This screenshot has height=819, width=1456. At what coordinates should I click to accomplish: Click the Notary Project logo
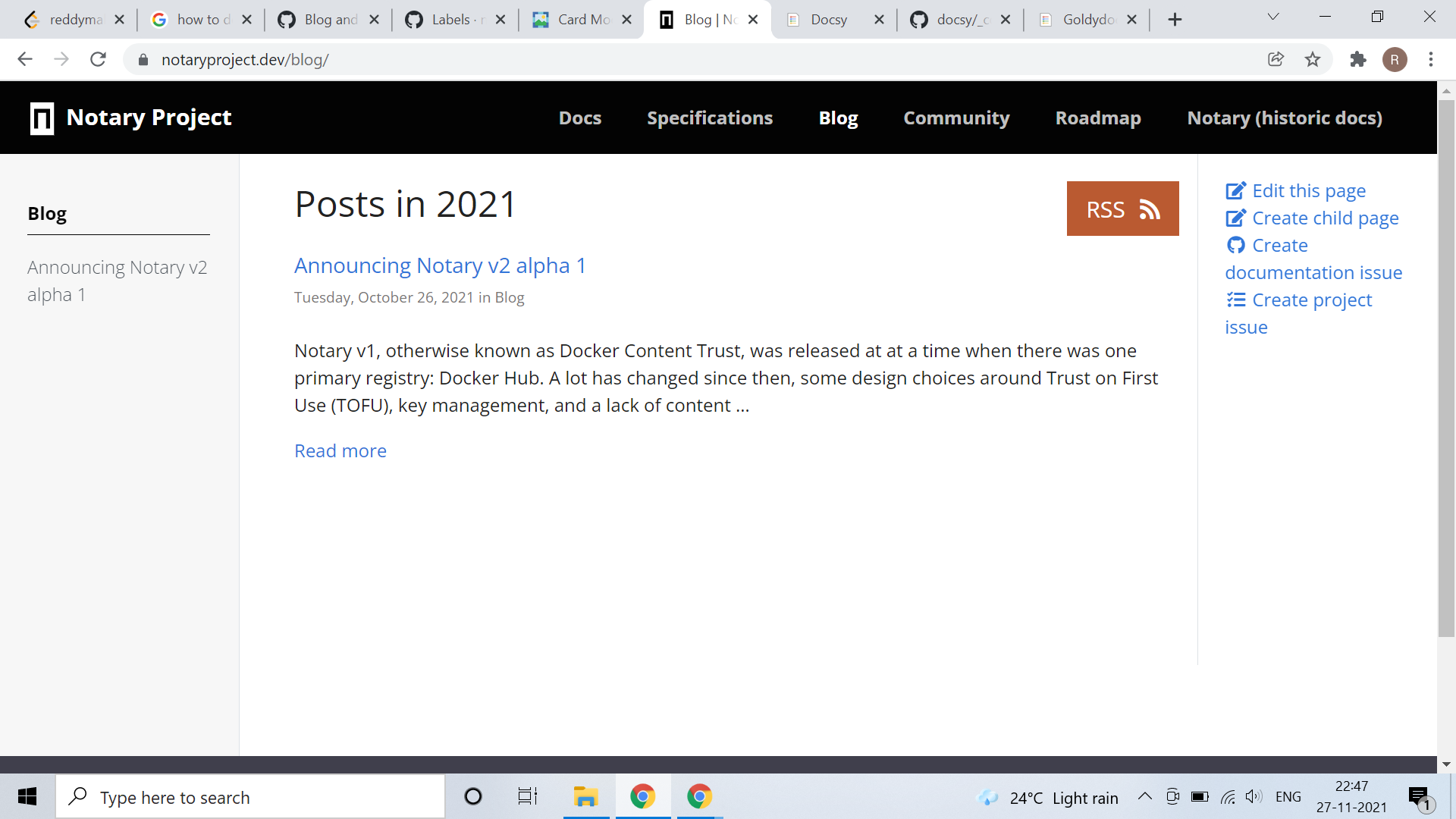42,118
